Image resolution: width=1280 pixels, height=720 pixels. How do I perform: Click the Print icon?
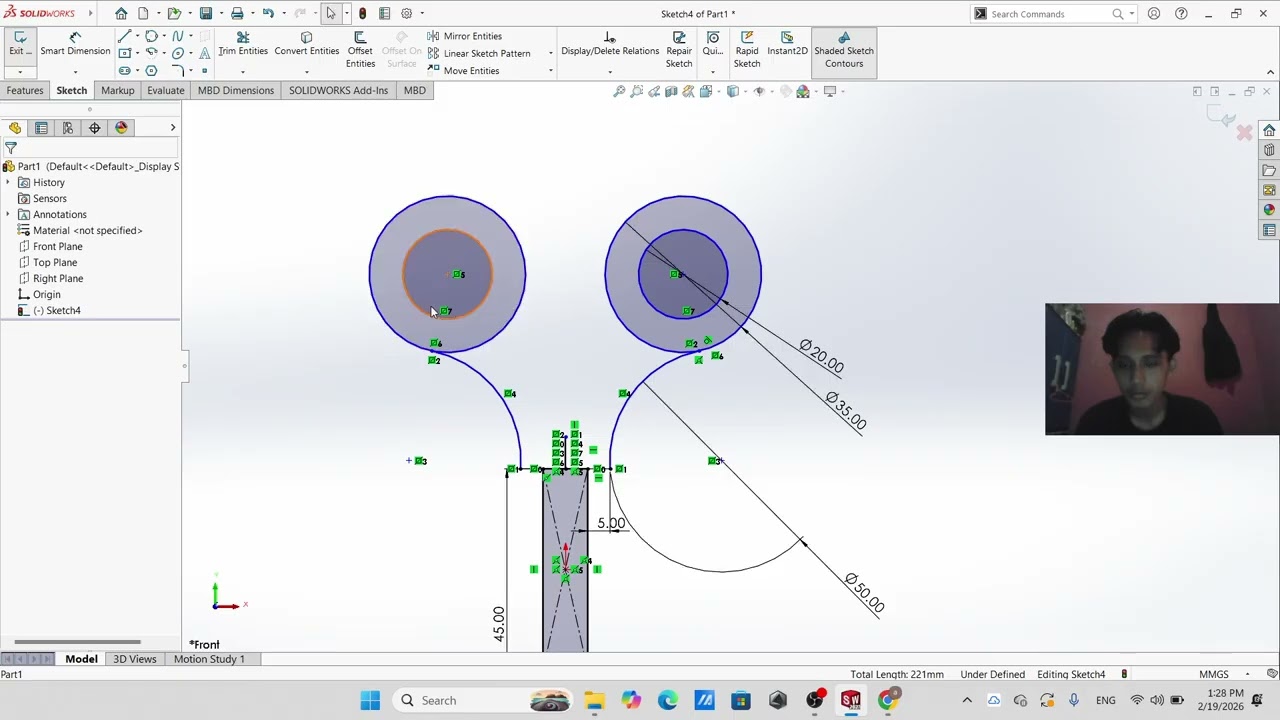pos(237,13)
